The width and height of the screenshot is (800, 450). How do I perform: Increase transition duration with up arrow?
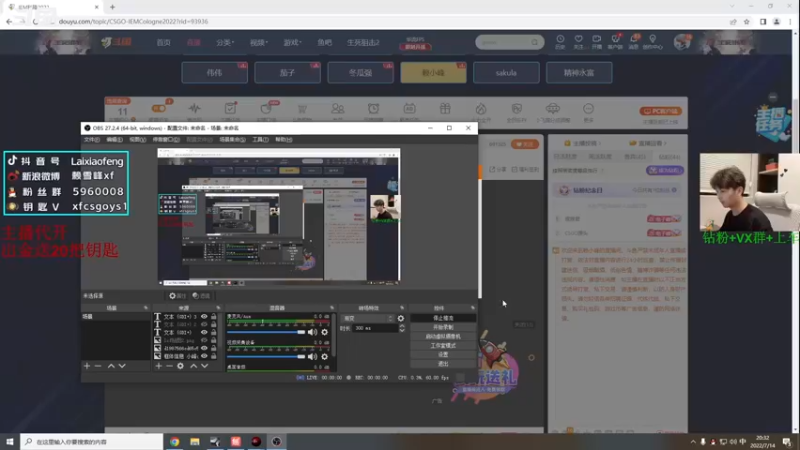(402, 326)
